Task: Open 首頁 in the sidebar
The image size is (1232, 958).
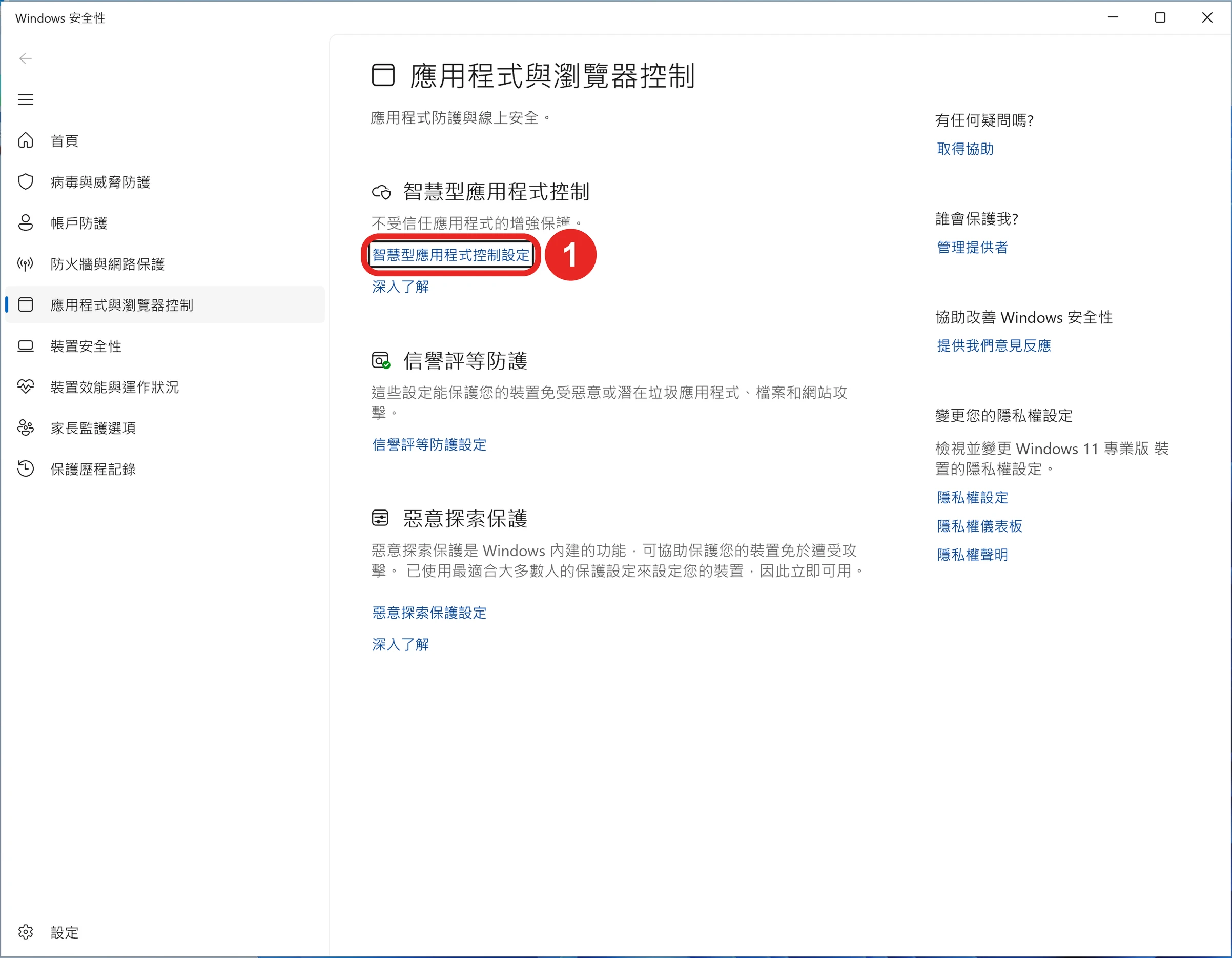Action: pos(64,141)
